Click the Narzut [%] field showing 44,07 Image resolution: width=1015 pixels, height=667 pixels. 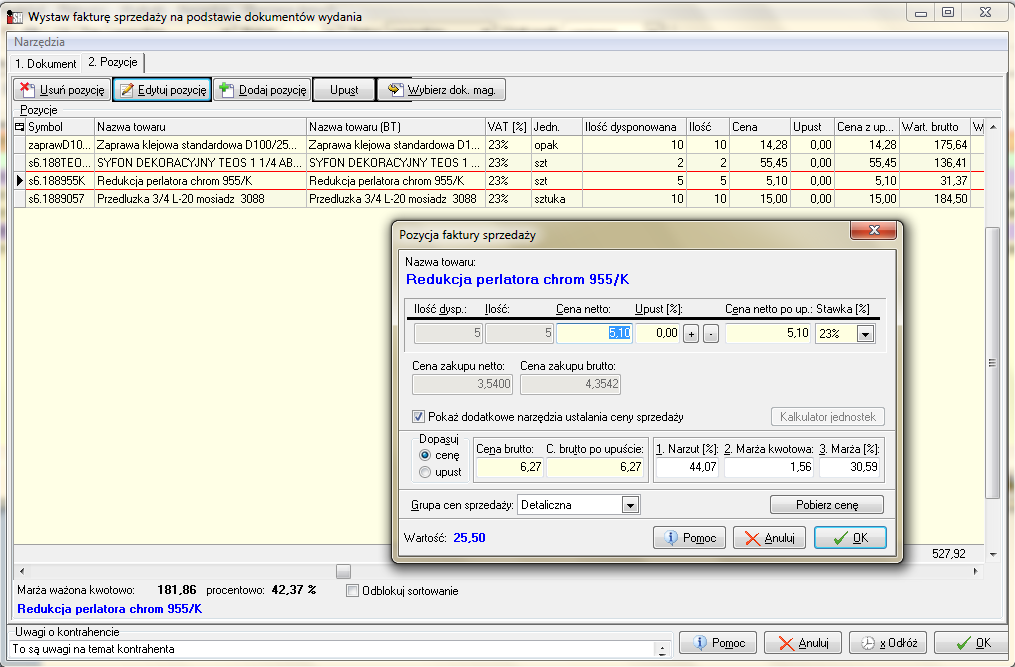pyautogui.click(x=687, y=467)
